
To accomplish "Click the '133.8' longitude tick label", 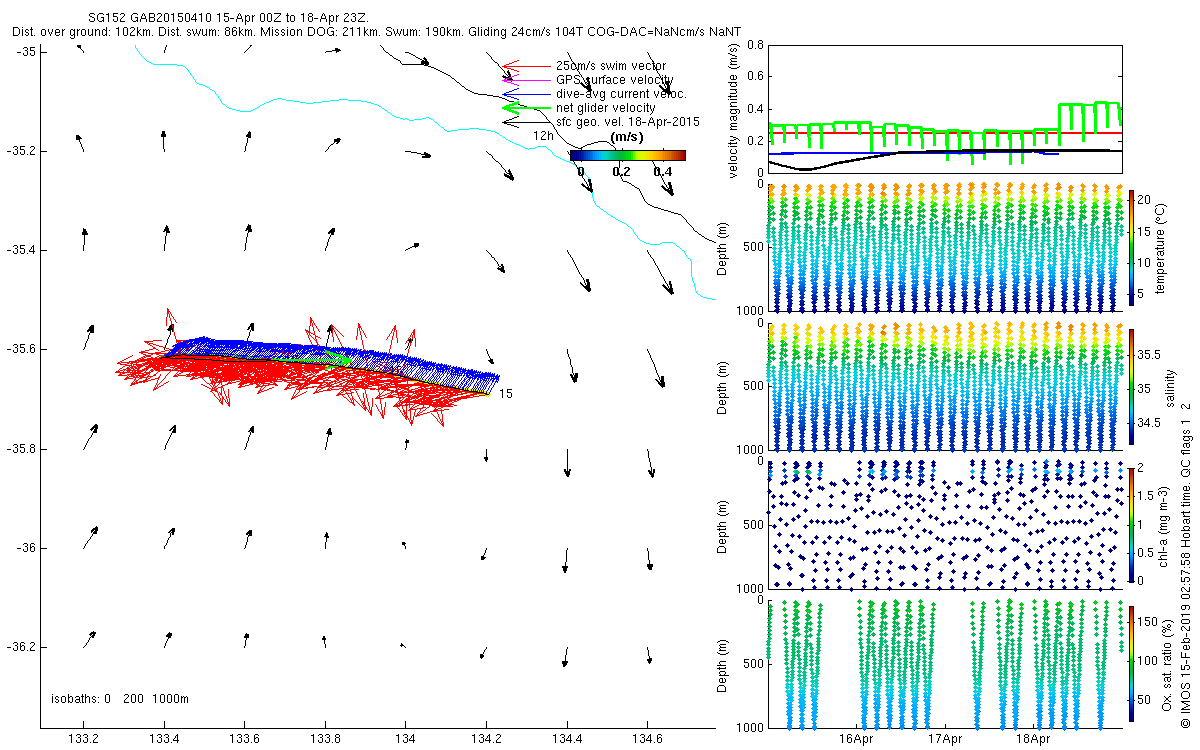I will [x=325, y=740].
